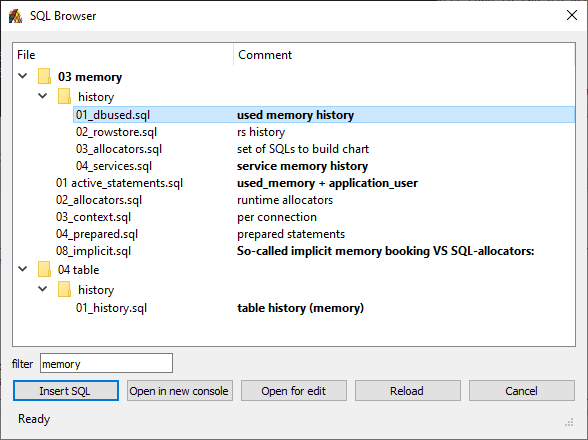
Task: Click the 03 memory folder label
Action: click(90, 77)
